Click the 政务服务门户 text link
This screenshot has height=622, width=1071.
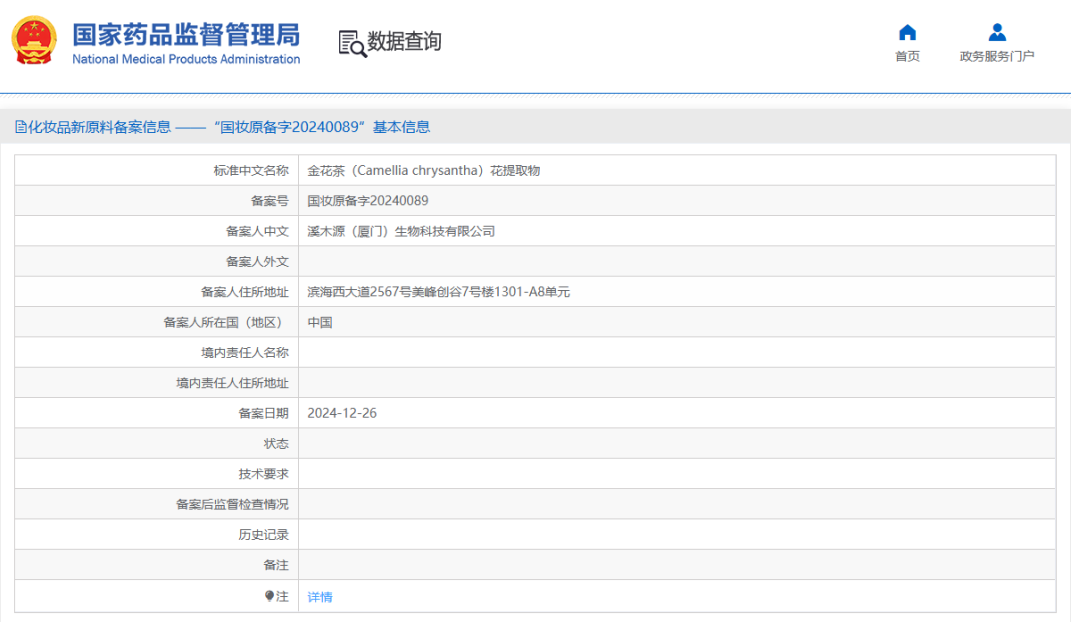[997, 56]
